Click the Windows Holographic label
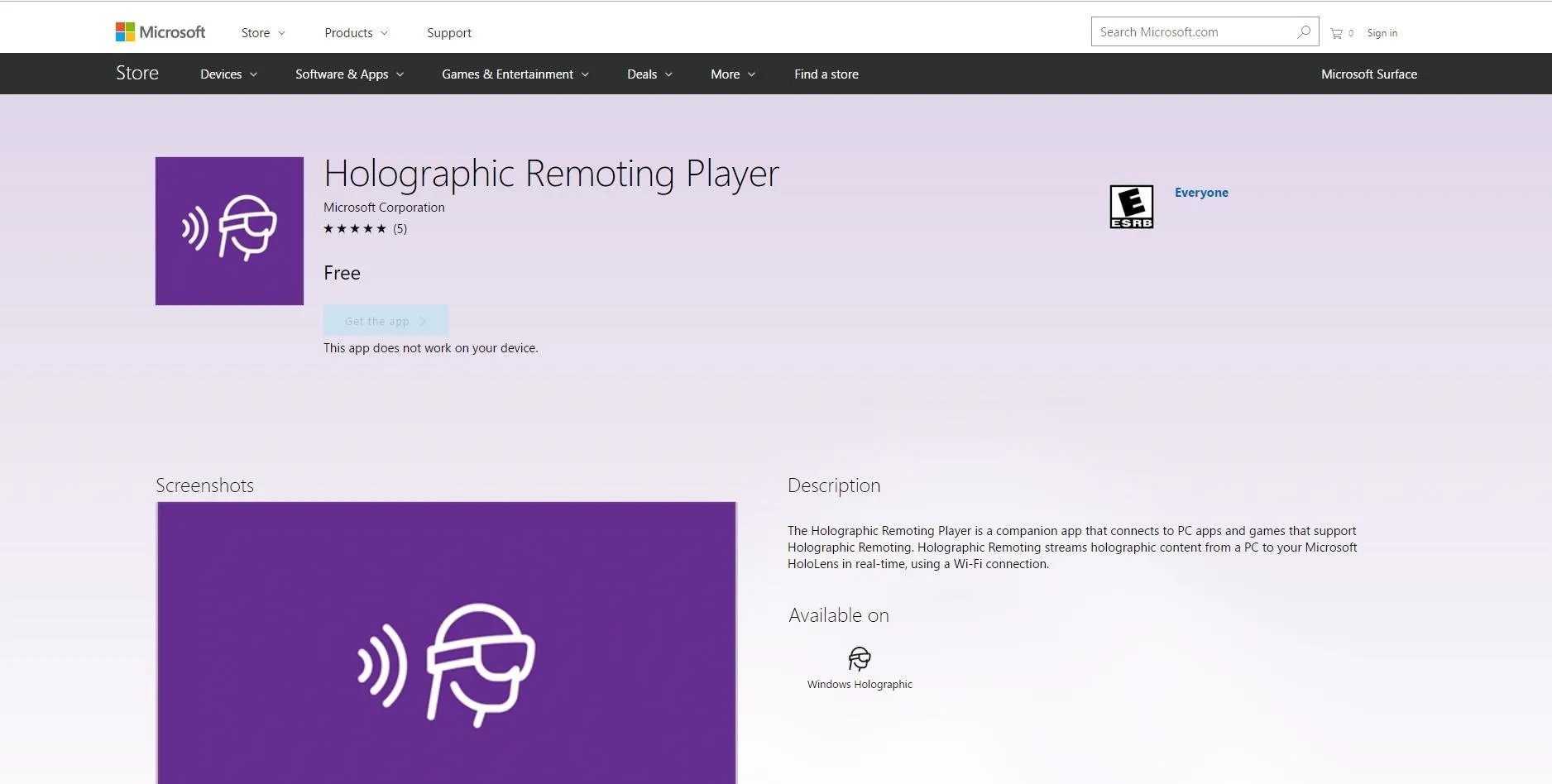 (x=860, y=685)
